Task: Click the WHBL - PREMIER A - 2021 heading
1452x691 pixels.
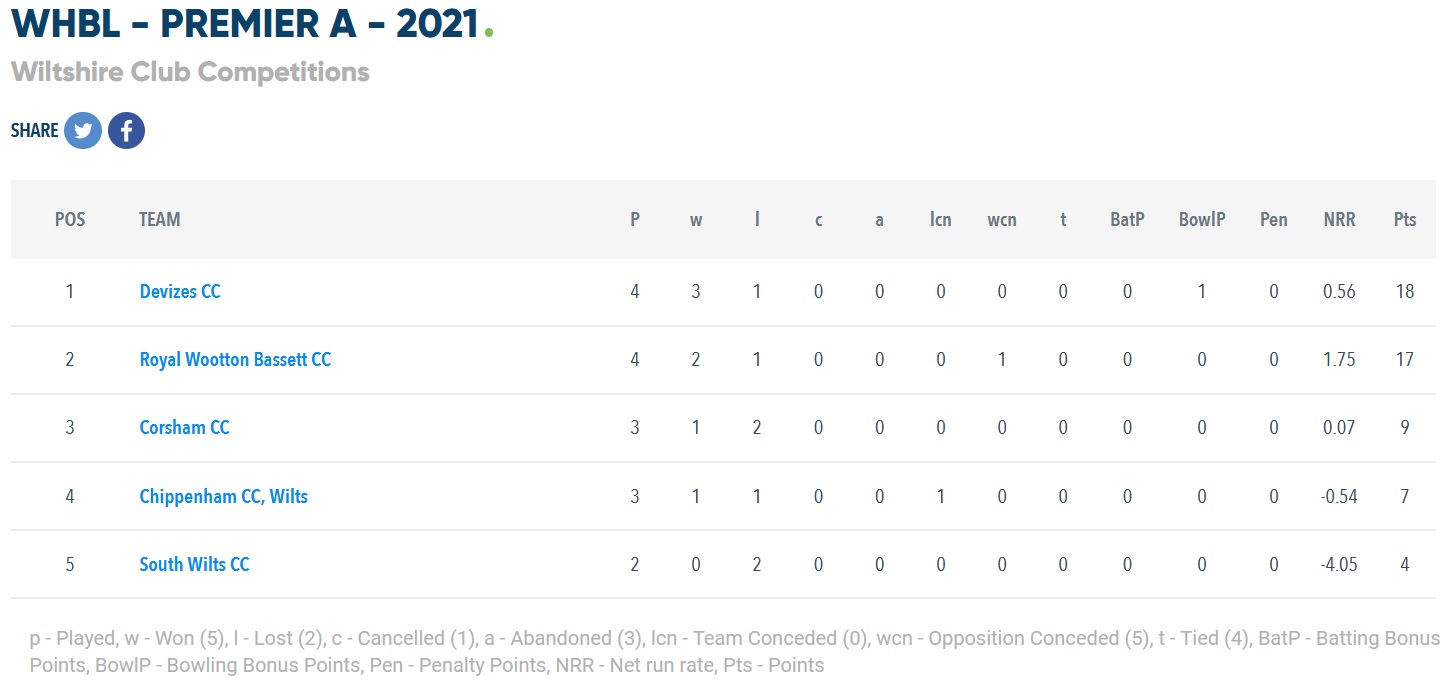Action: 246,25
